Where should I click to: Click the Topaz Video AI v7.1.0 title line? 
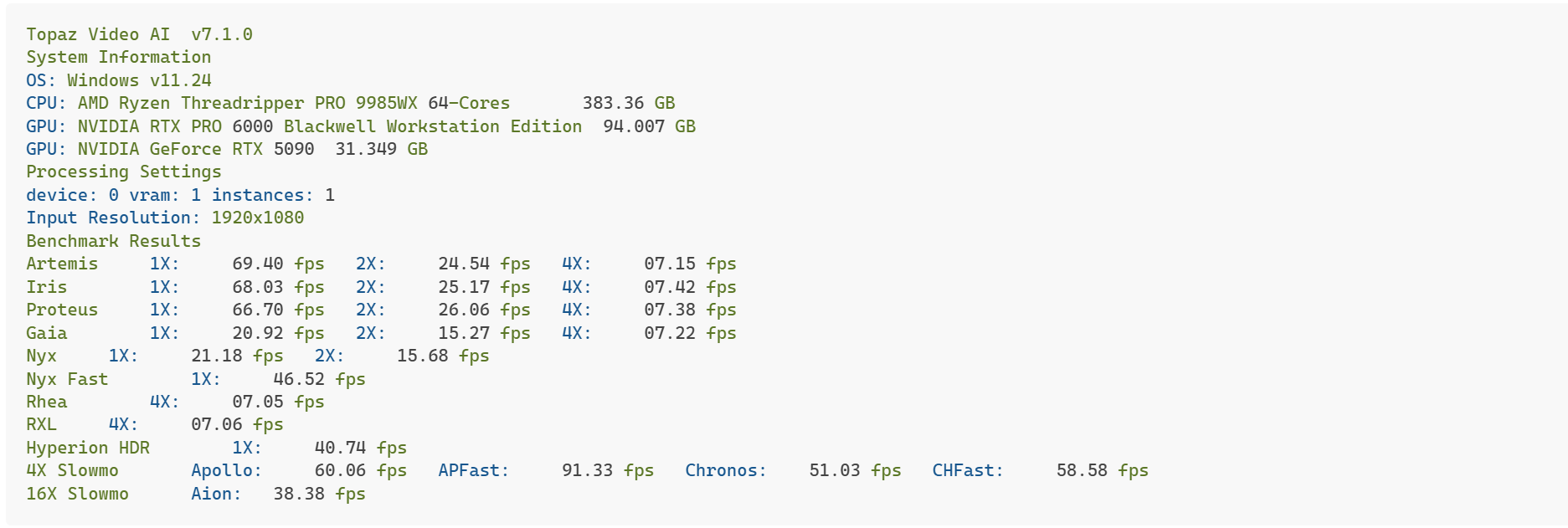tap(139, 34)
